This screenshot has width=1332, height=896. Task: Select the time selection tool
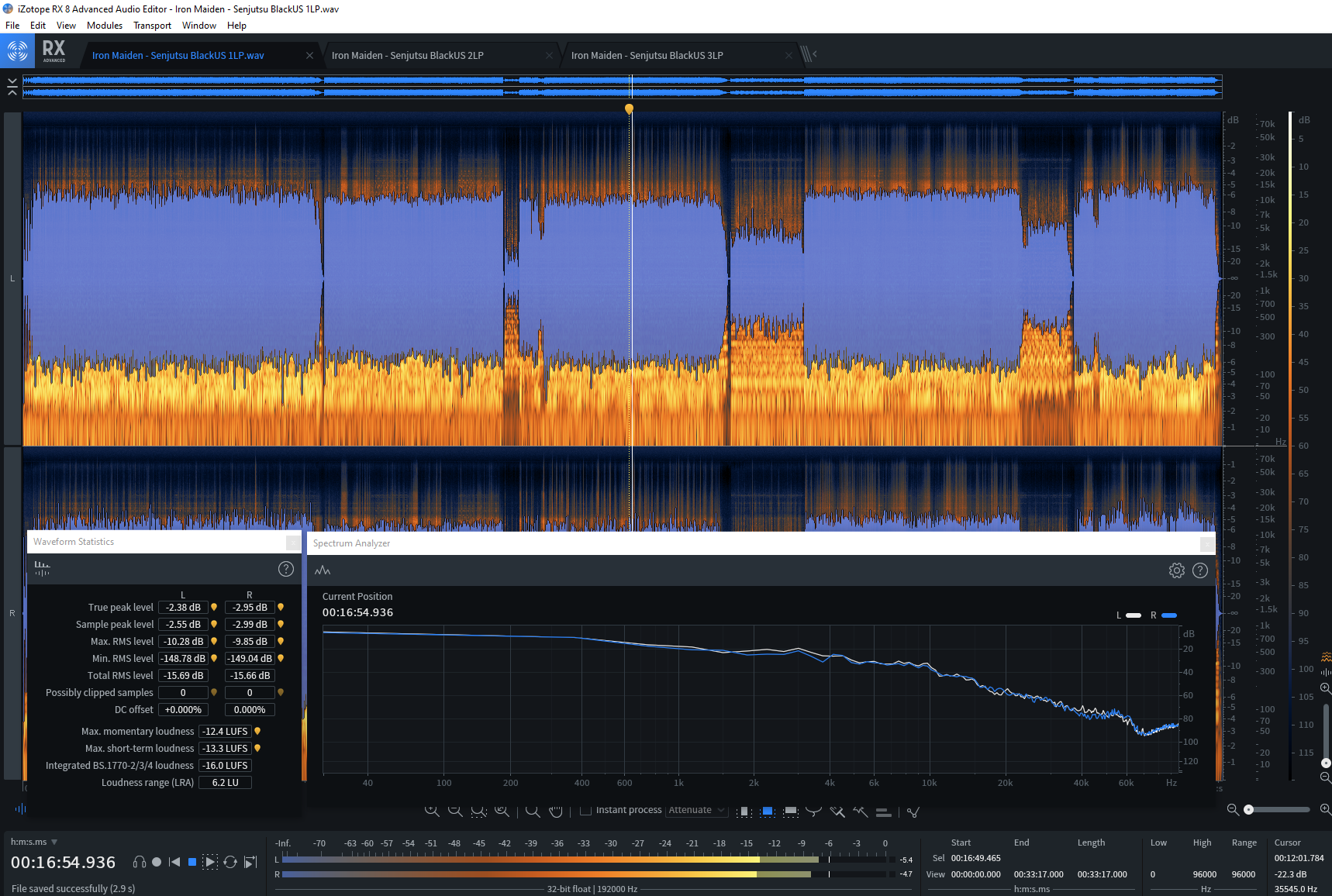click(744, 812)
